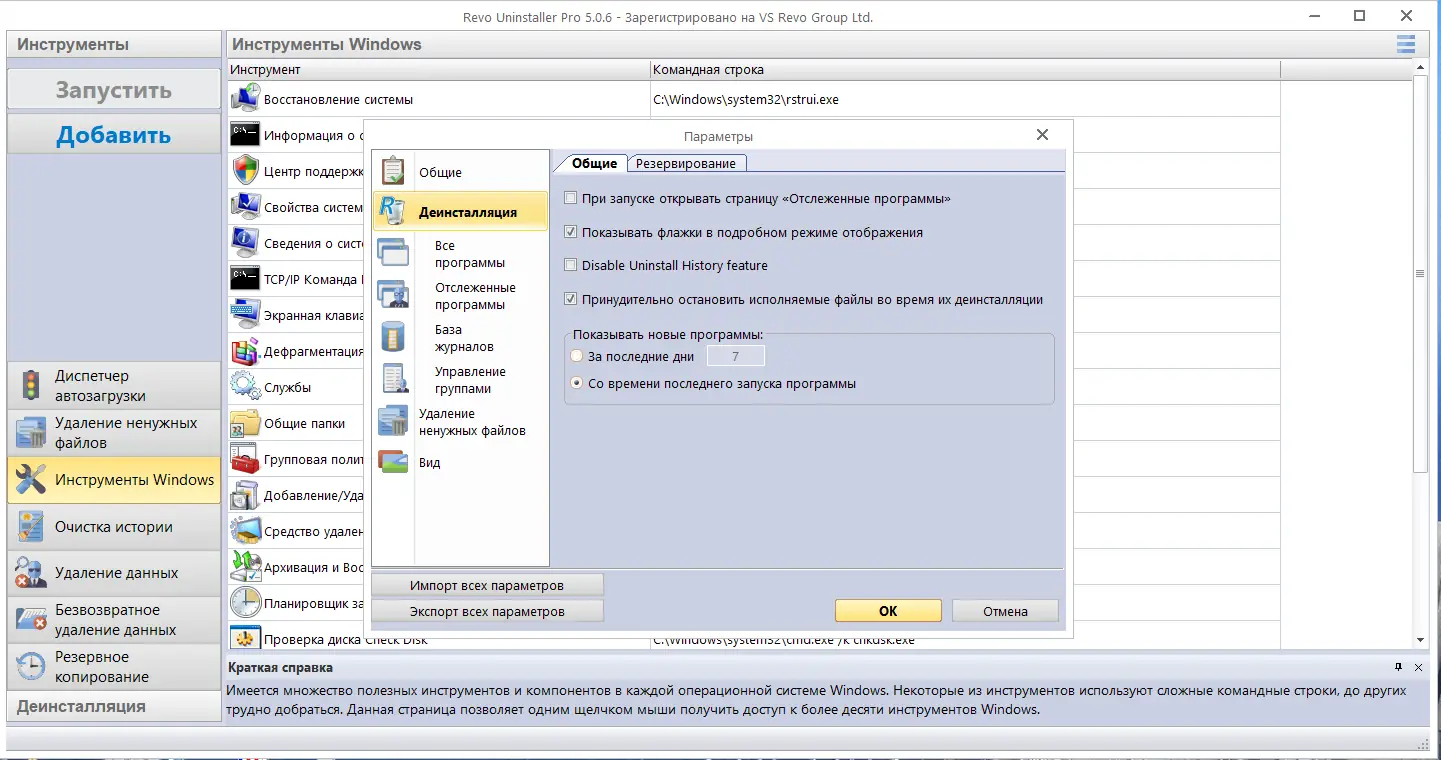Expand the Деинсталляция section in main sidebar
Screen dimensions: 1441x760
click(114, 706)
